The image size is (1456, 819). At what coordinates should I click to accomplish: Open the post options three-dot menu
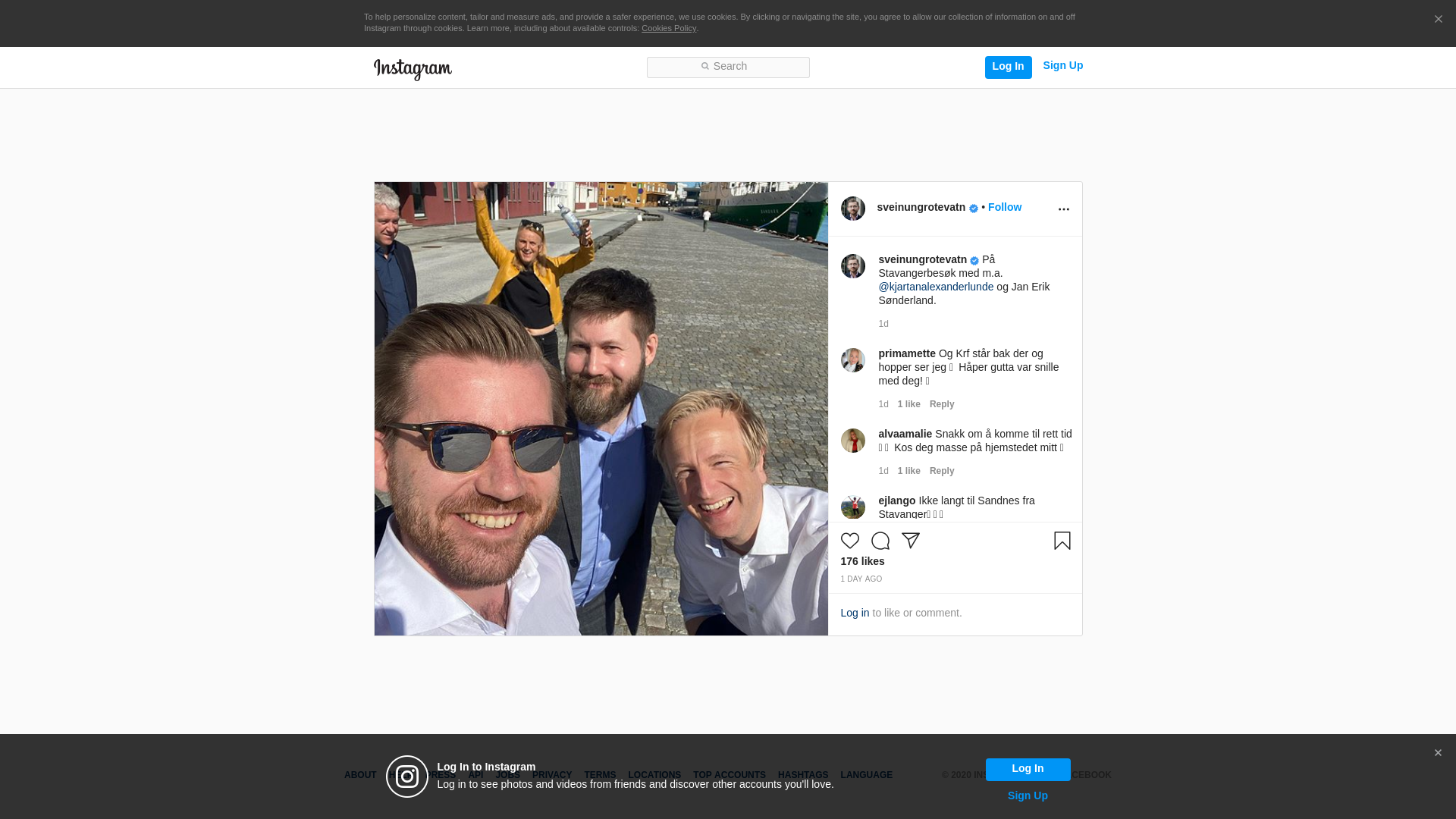click(x=1063, y=209)
